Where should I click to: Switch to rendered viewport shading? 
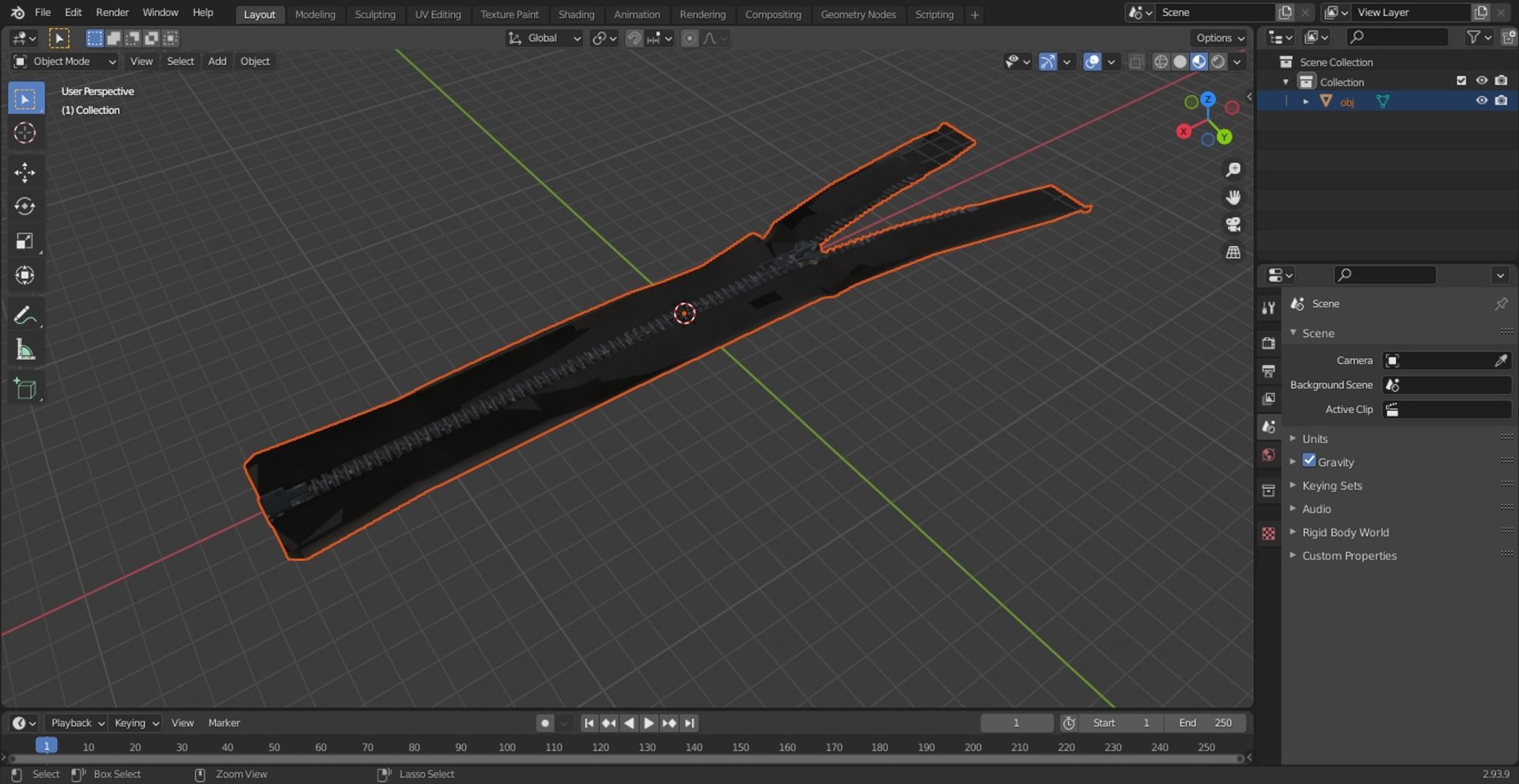point(1218,62)
